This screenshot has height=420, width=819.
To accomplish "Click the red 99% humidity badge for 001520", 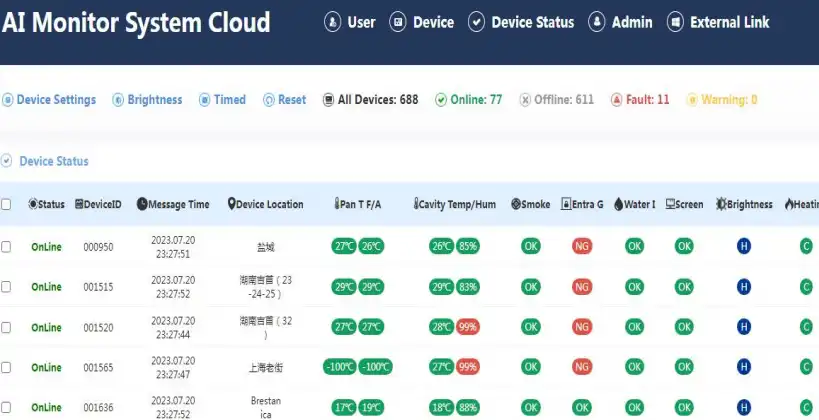I will 468,327.
